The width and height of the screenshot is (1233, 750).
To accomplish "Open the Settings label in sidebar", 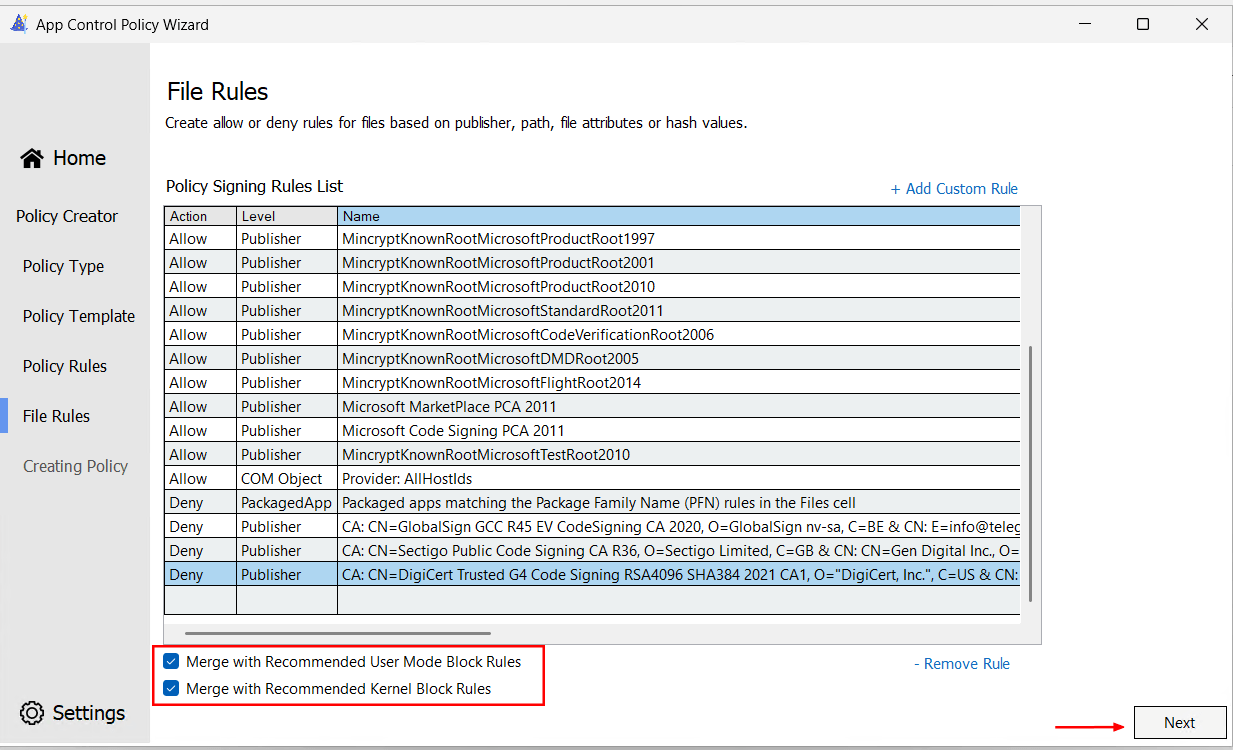I will [89, 713].
